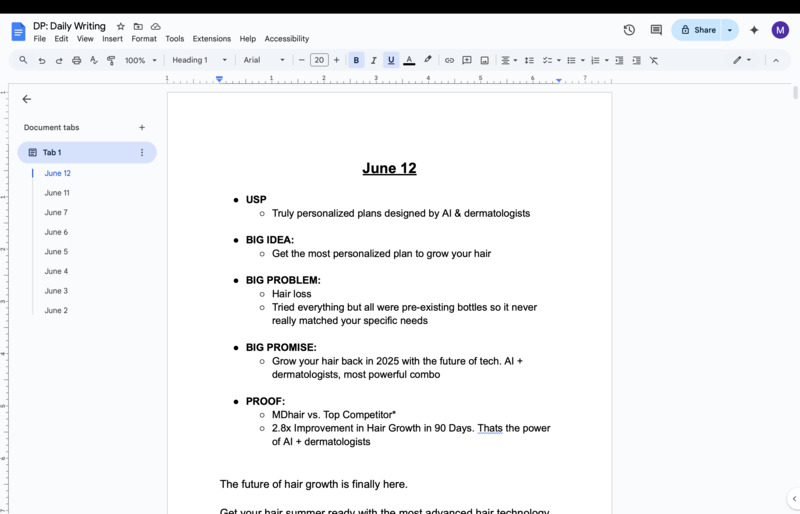Open paragraph style Heading 1 dropdown
Screen dimensions: 800x514
click(x=199, y=60)
